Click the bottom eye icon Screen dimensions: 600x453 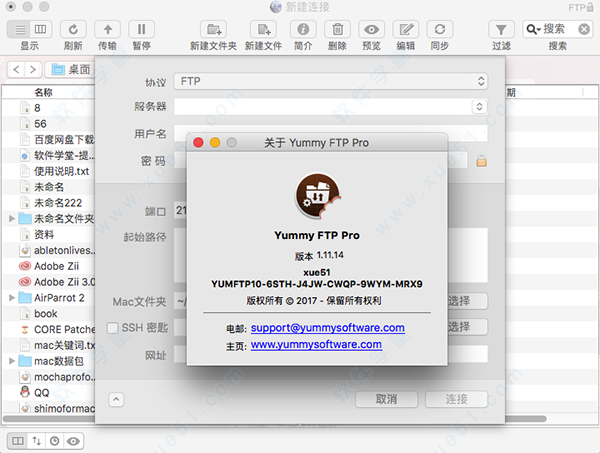coord(73,441)
